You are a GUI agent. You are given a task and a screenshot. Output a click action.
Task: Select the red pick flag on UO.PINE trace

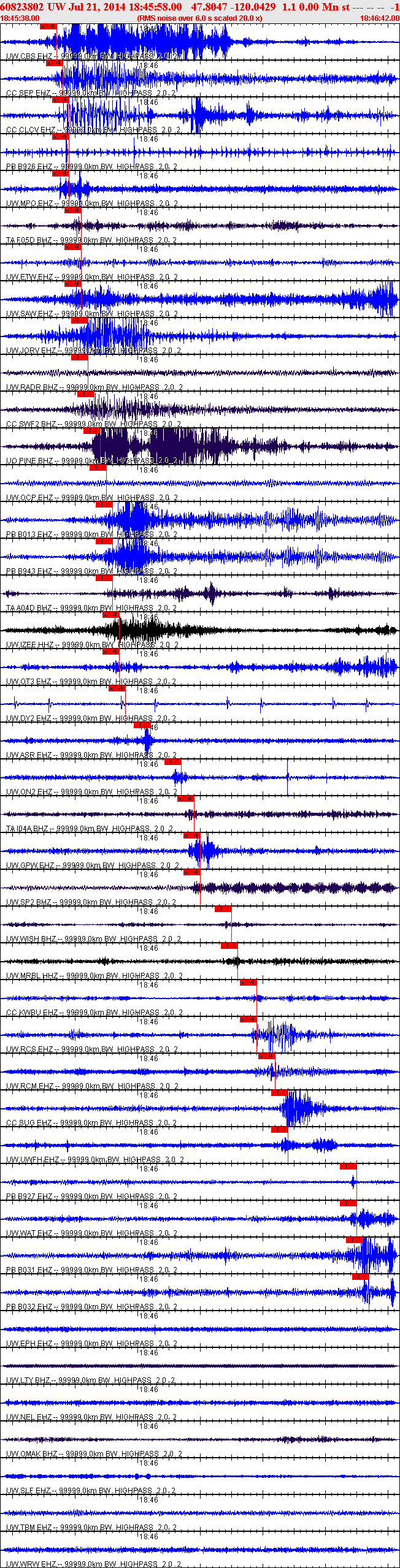(92, 431)
